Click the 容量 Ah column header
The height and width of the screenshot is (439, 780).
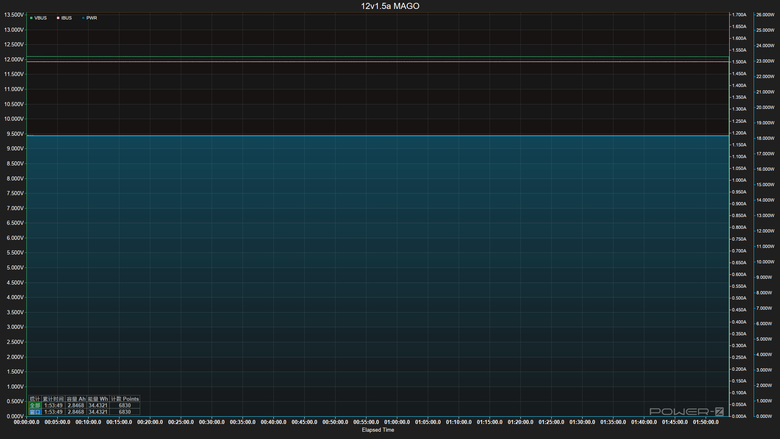(x=76, y=399)
